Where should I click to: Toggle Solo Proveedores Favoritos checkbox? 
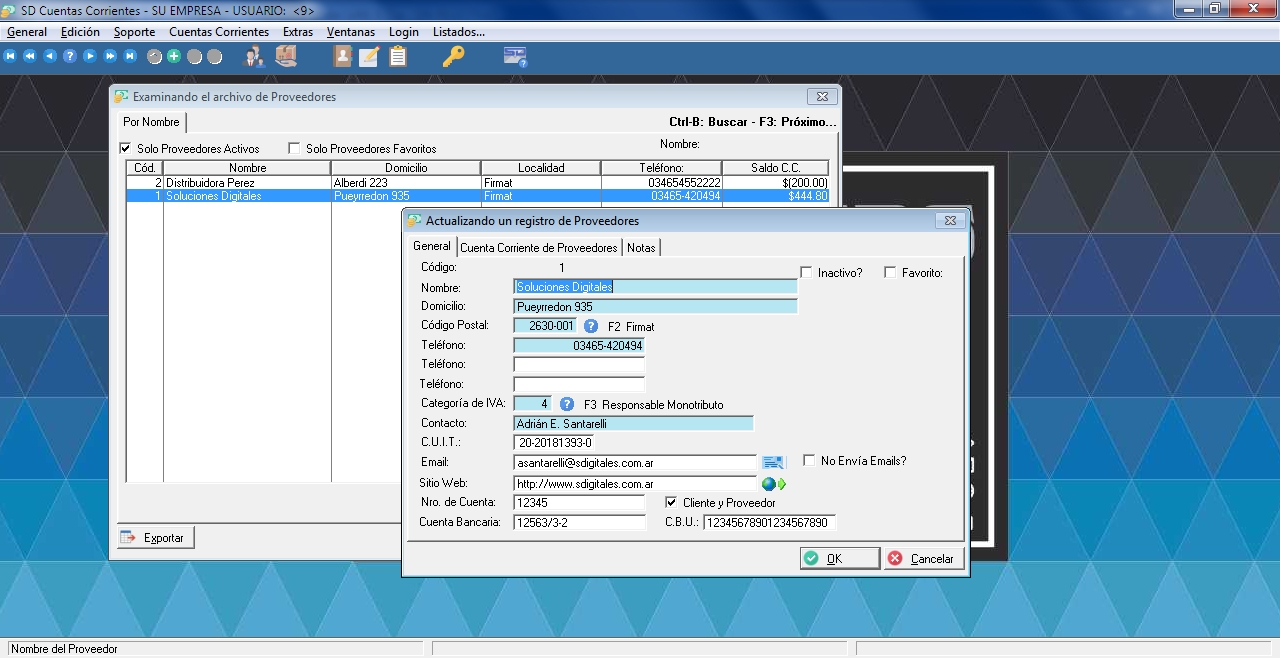pyautogui.click(x=294, y=149)
